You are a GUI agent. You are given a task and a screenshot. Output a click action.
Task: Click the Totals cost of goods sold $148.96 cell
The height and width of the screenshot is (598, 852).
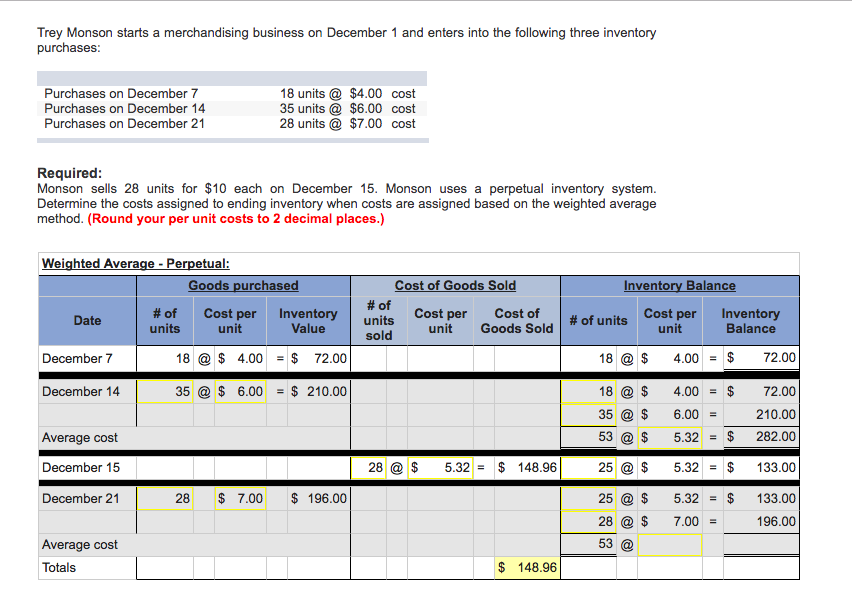[x=527, y=568]
